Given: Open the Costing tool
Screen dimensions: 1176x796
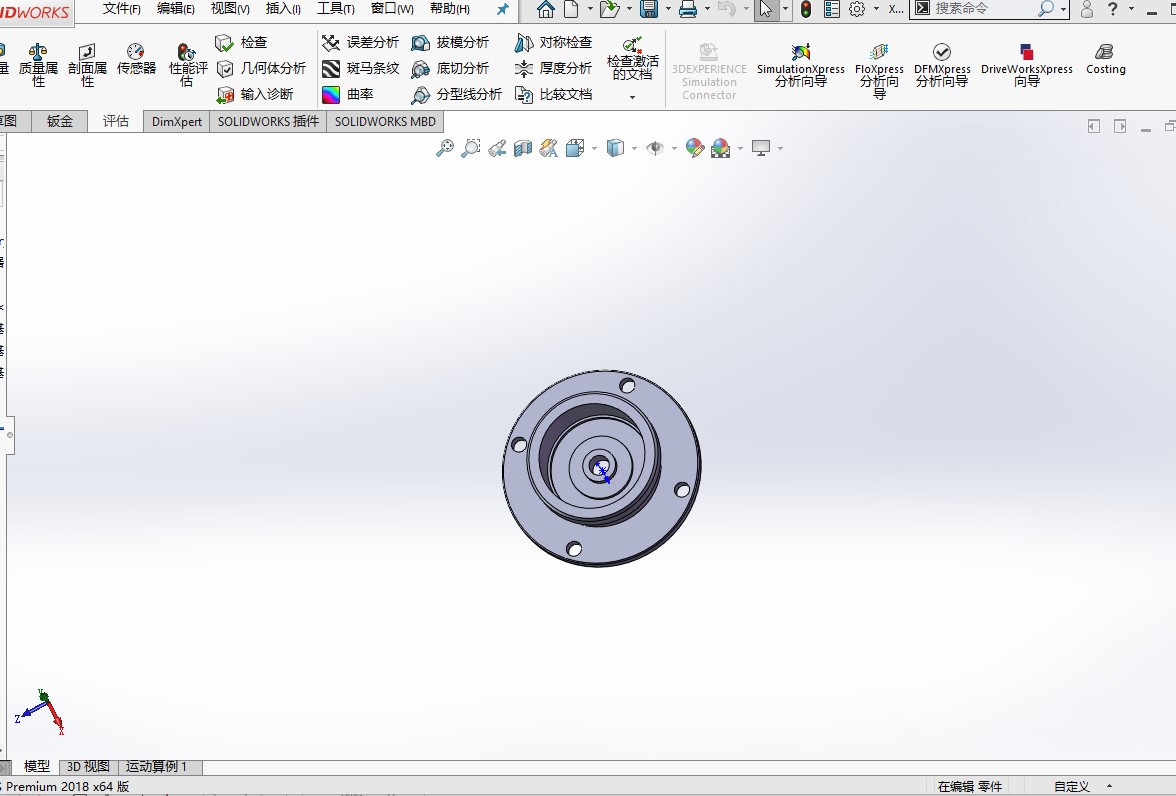Looking at the screenshot, I should pyautogui.click(x=1106, y=59).
